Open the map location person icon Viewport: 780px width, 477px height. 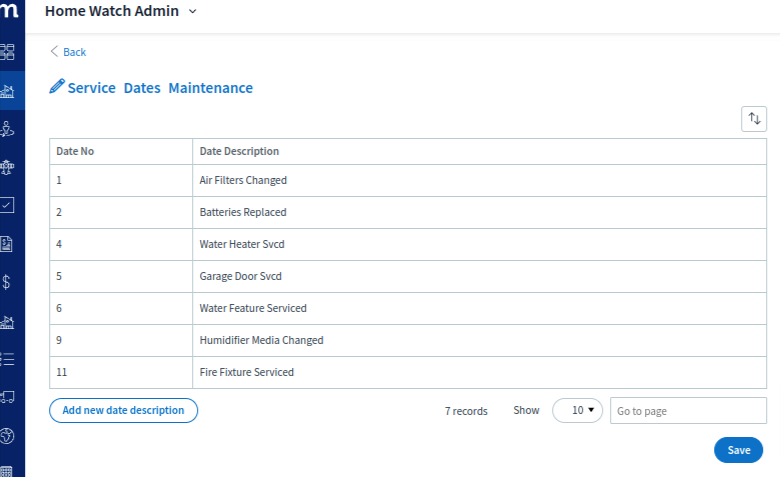click(x=7, y=129)
